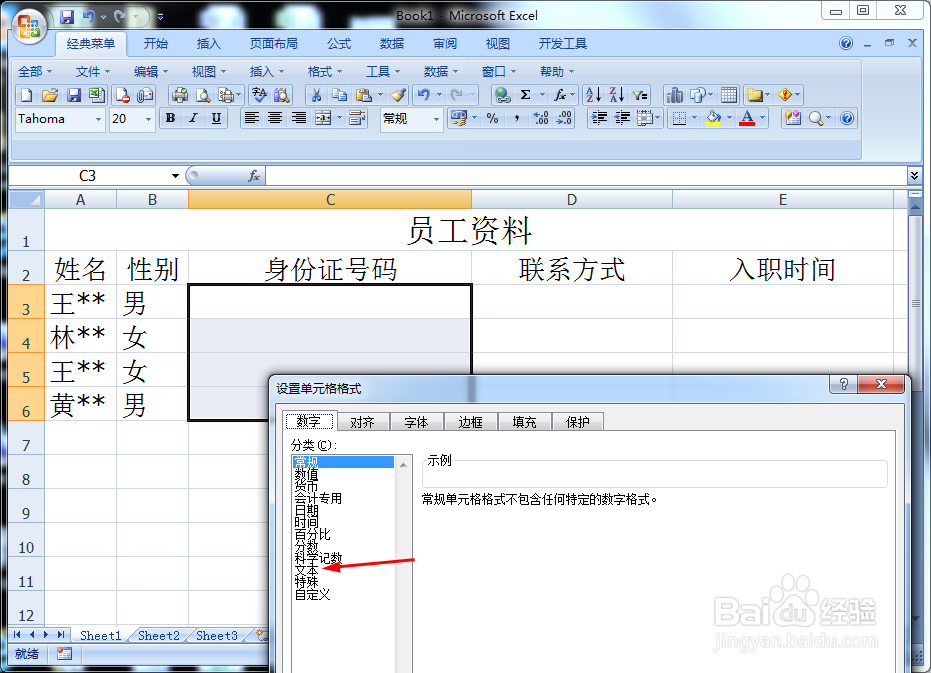Screen dimensions: 931x673
Task: Click the Paste icon in the toolbar
Action: (x=366, y=97)
